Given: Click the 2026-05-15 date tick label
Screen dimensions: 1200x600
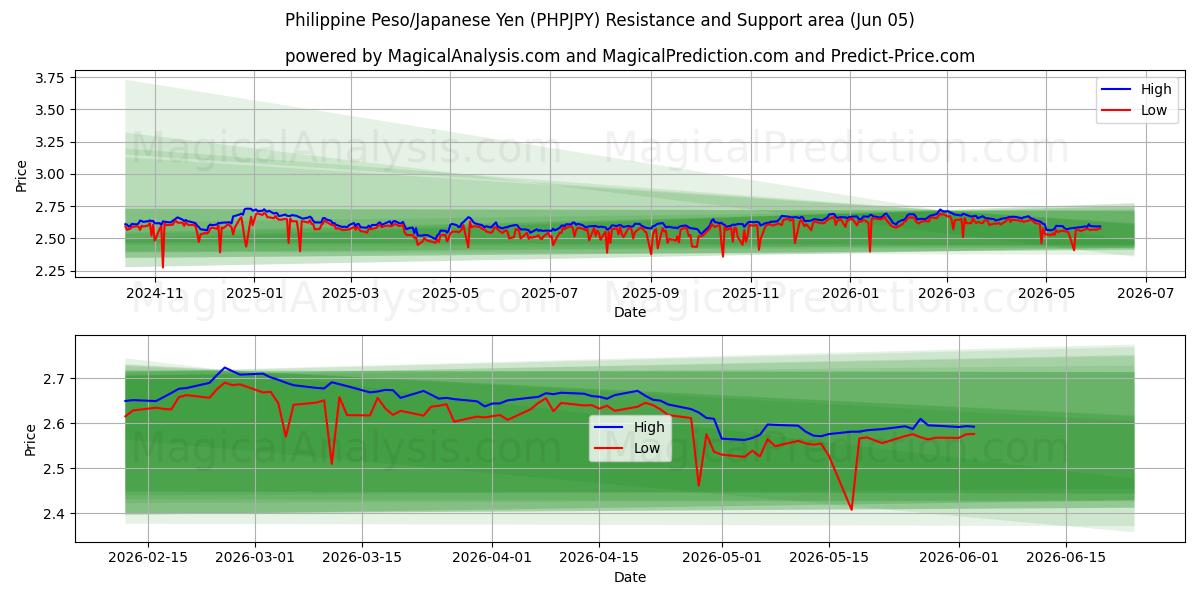Looking at the screenshot, I should 828,558.
